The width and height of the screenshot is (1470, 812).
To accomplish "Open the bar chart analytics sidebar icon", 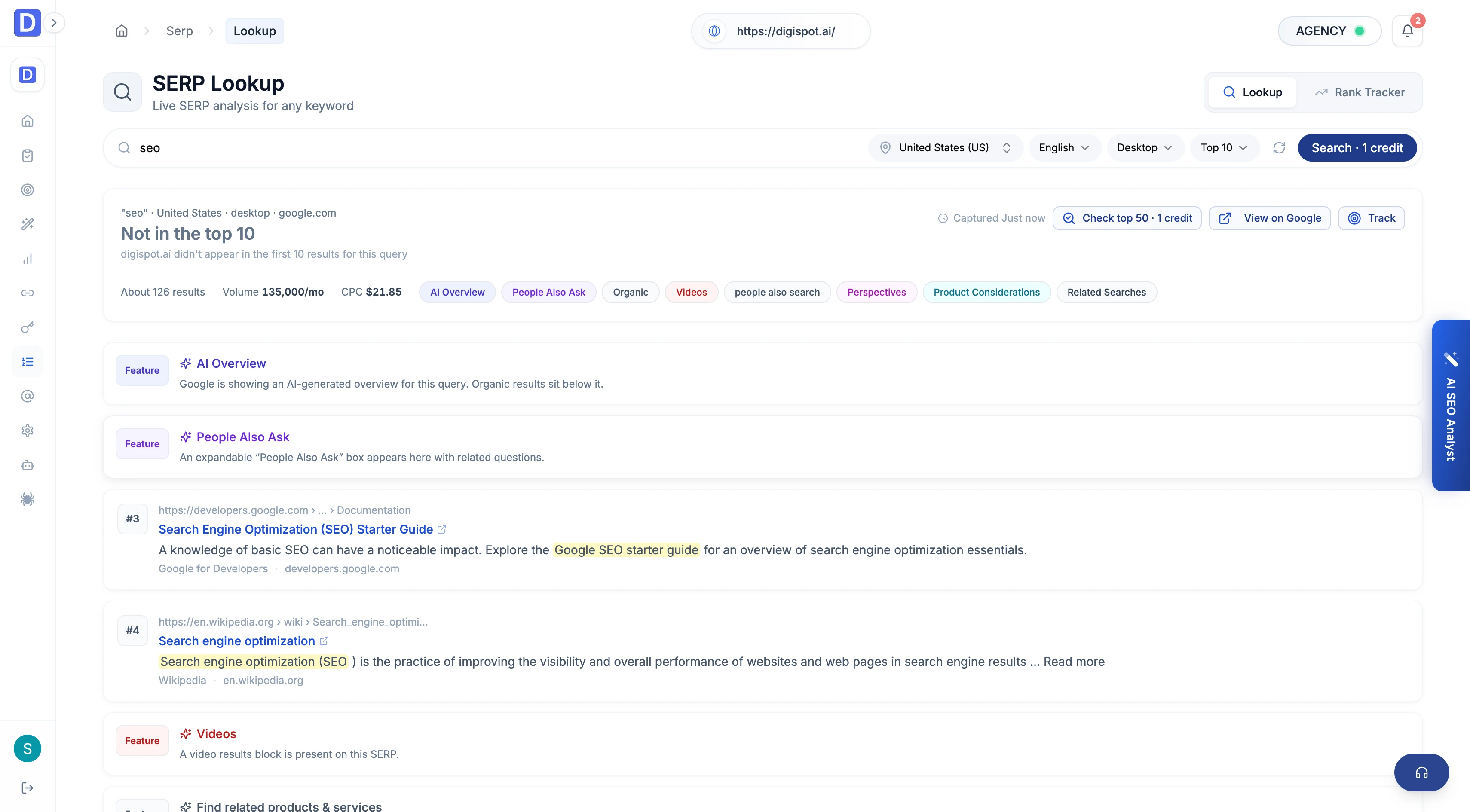I will [28, 259].
